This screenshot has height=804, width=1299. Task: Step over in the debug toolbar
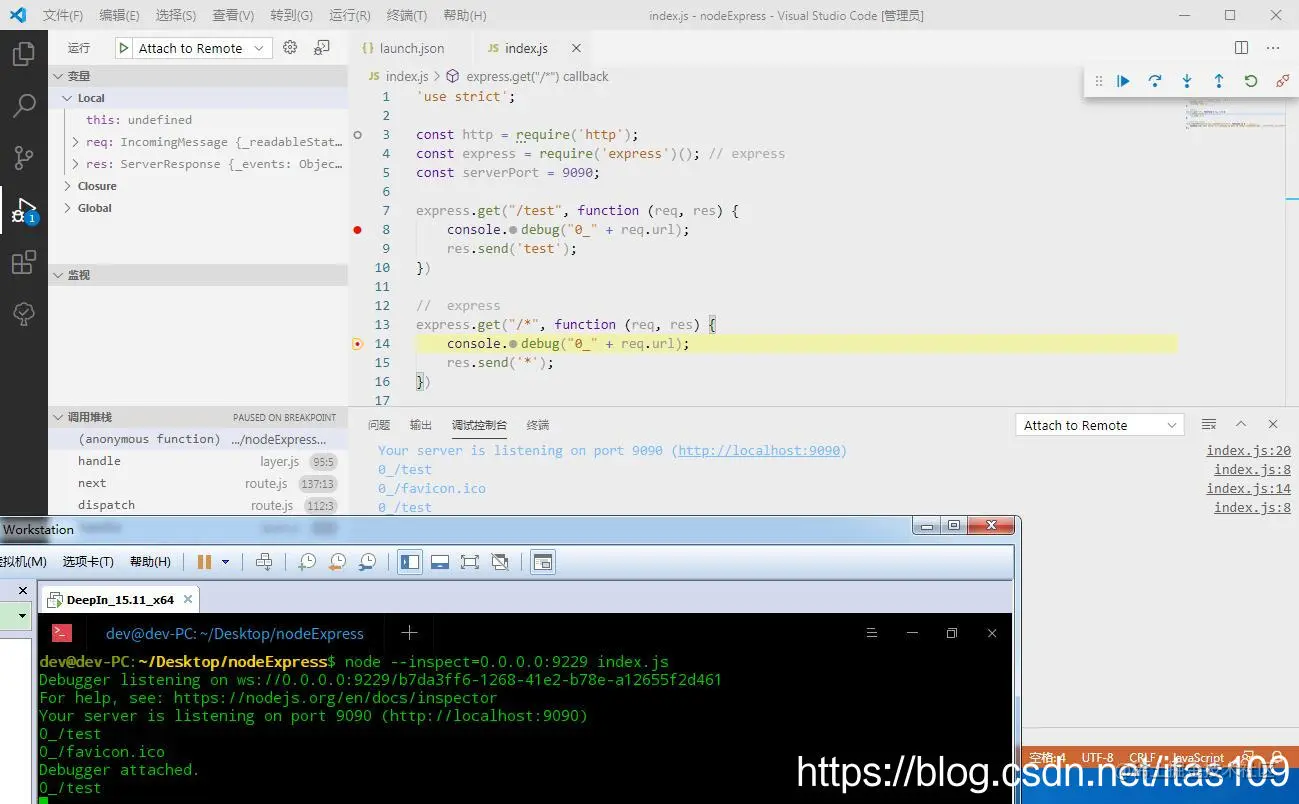[x=1155, y=81]
